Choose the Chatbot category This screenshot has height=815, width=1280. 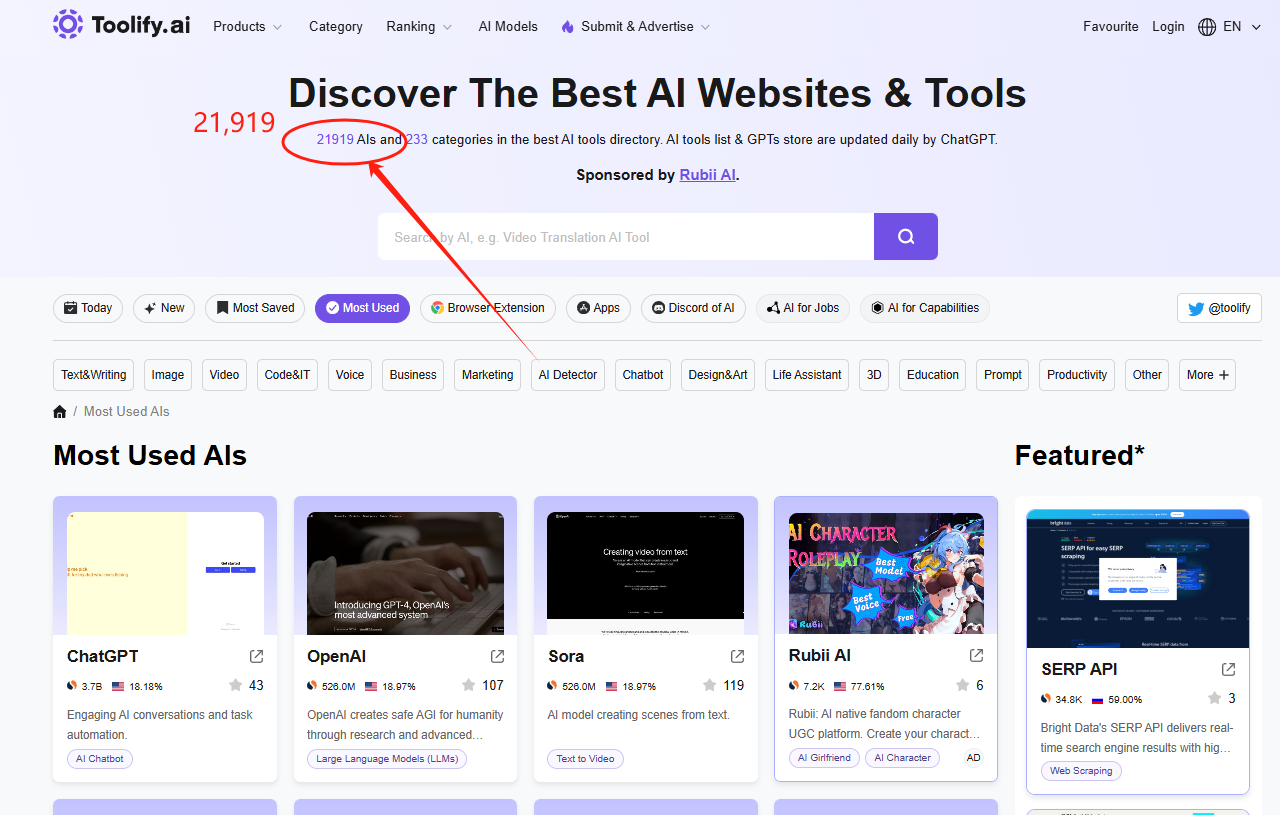pos(643,375)
